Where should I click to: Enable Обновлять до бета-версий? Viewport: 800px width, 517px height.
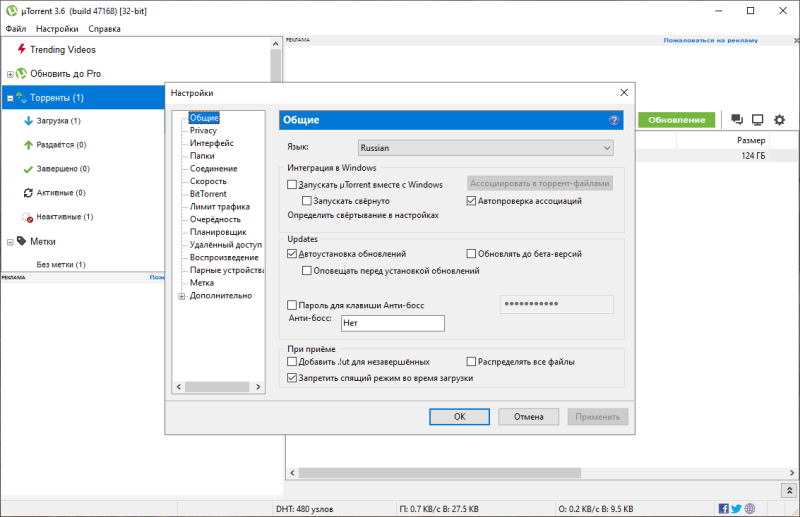[471, 253]
